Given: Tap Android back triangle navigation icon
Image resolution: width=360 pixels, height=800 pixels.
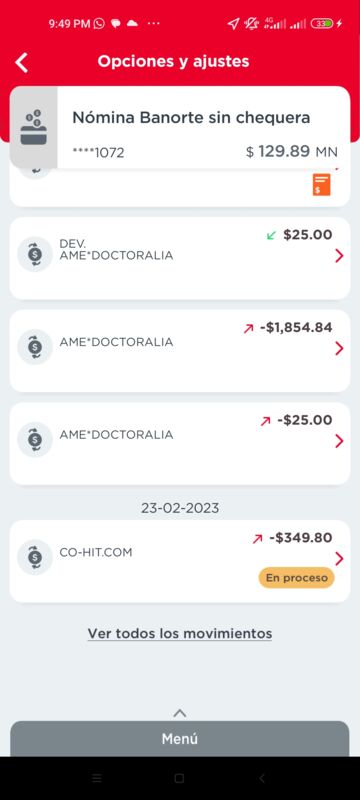Looking at the screenshot, I should point(262,778).
